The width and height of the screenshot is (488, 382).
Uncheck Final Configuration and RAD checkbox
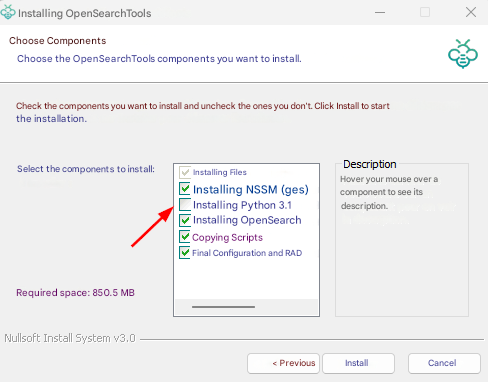click(x=185, y=252)
